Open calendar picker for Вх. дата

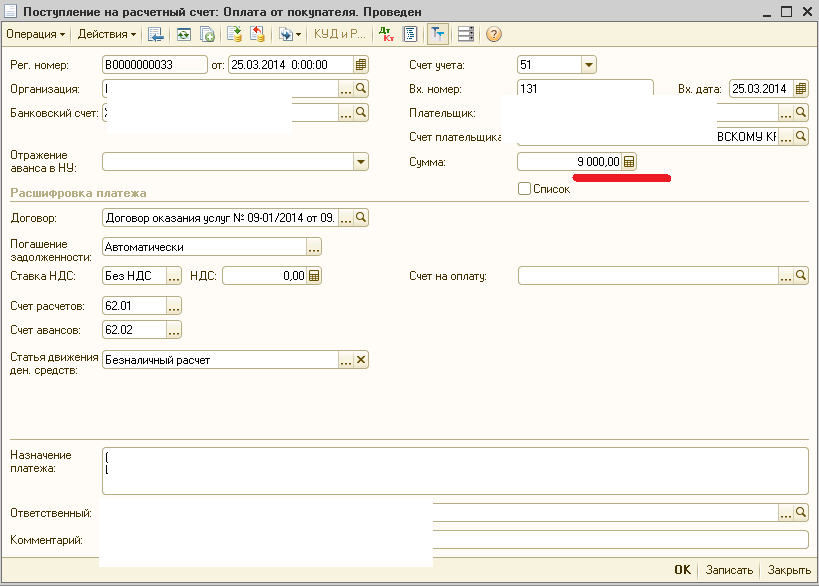800,89
